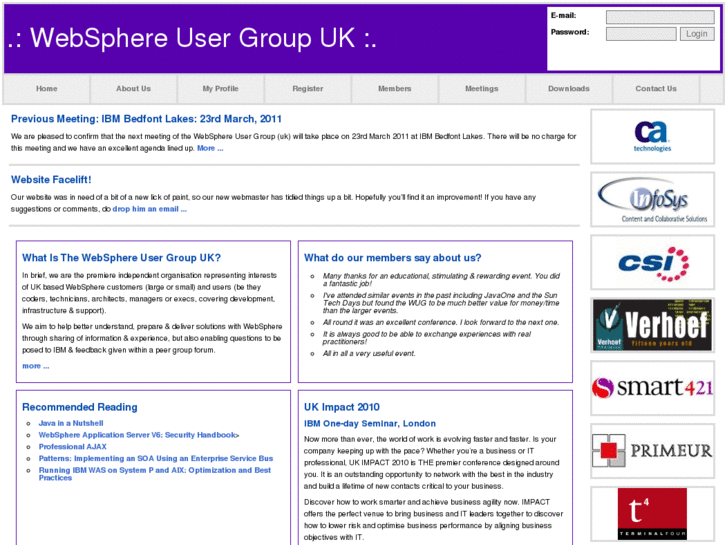Open the InfoSys sponsor logo
The width and height of the screenshot is (727, 545).
[x=652, y=199]
